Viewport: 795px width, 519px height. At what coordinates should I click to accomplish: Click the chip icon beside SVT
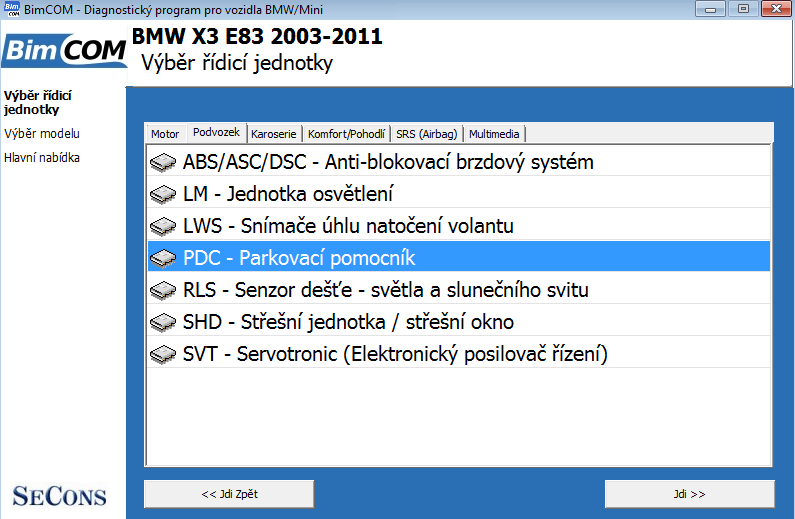click(163, 354)
